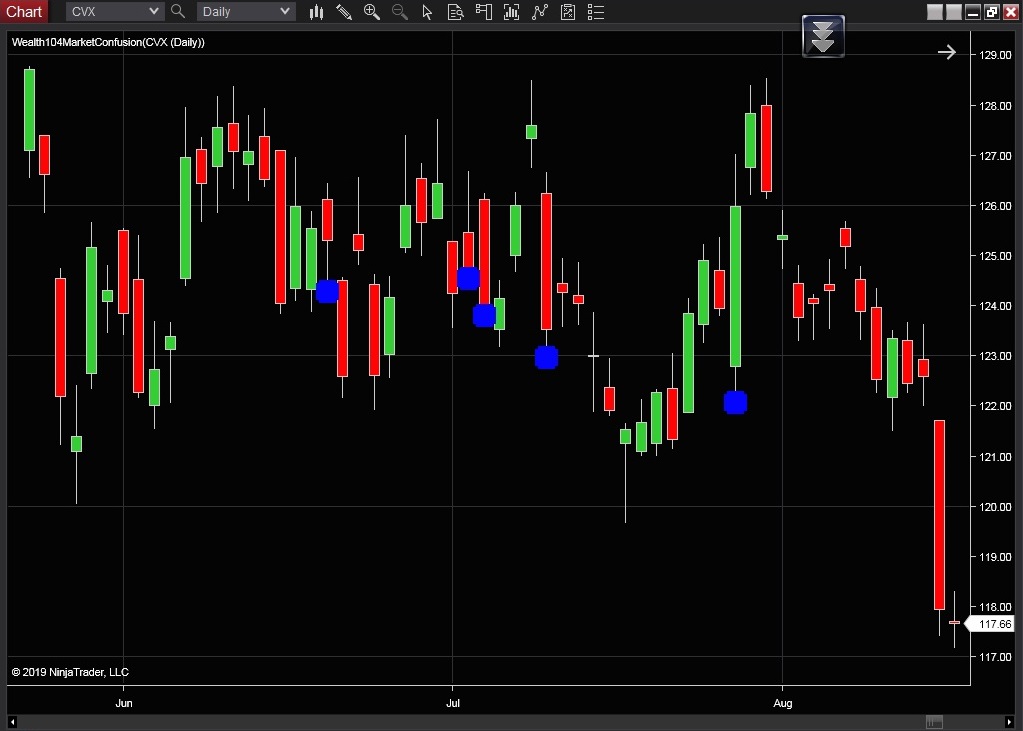The height and width of the screenshot is (731, 1023).
Task: Click the zoom in magnifier icon
Action: (372, 12)
